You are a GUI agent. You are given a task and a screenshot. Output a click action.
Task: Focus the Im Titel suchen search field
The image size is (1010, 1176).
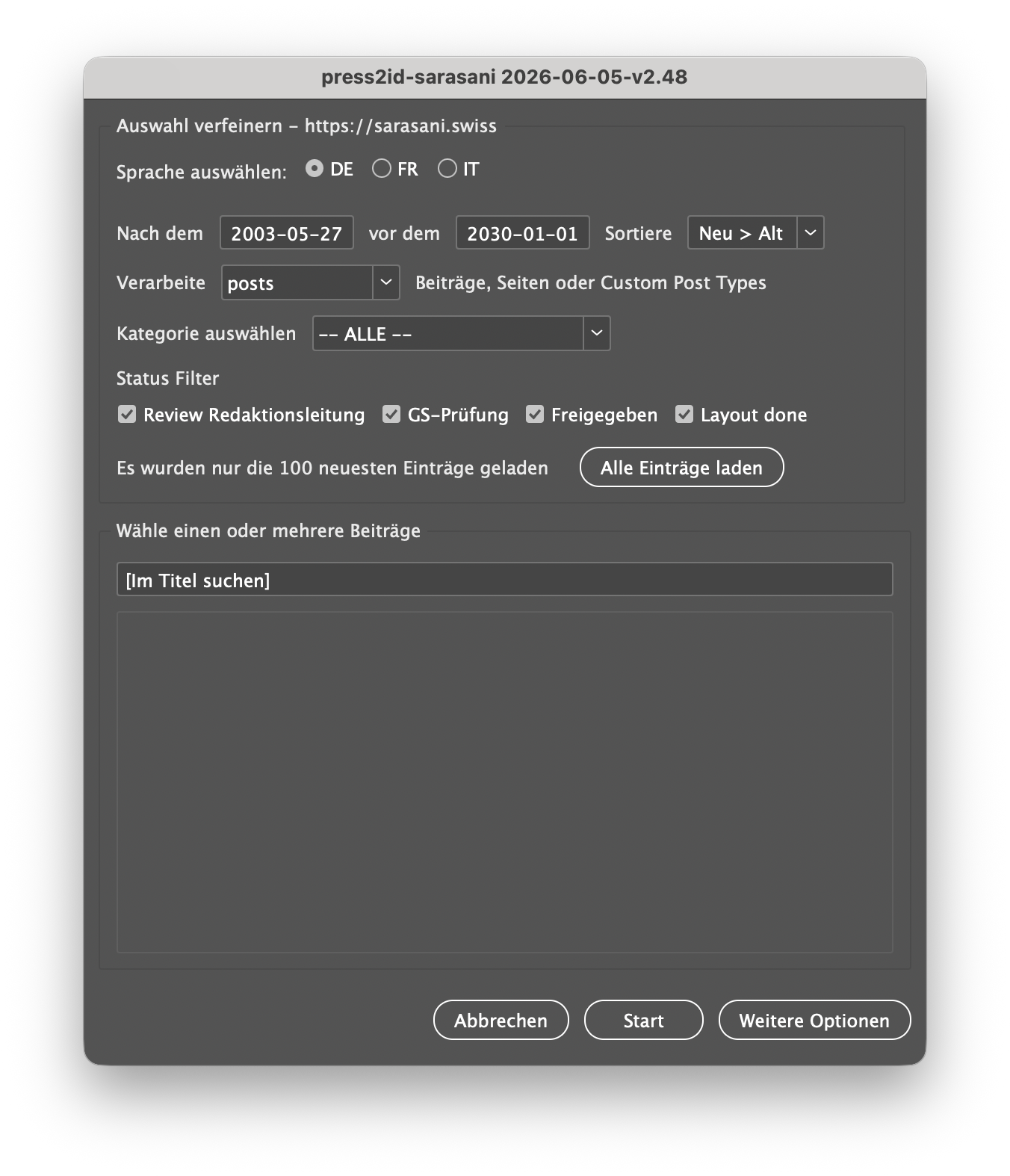pos(505,580)
